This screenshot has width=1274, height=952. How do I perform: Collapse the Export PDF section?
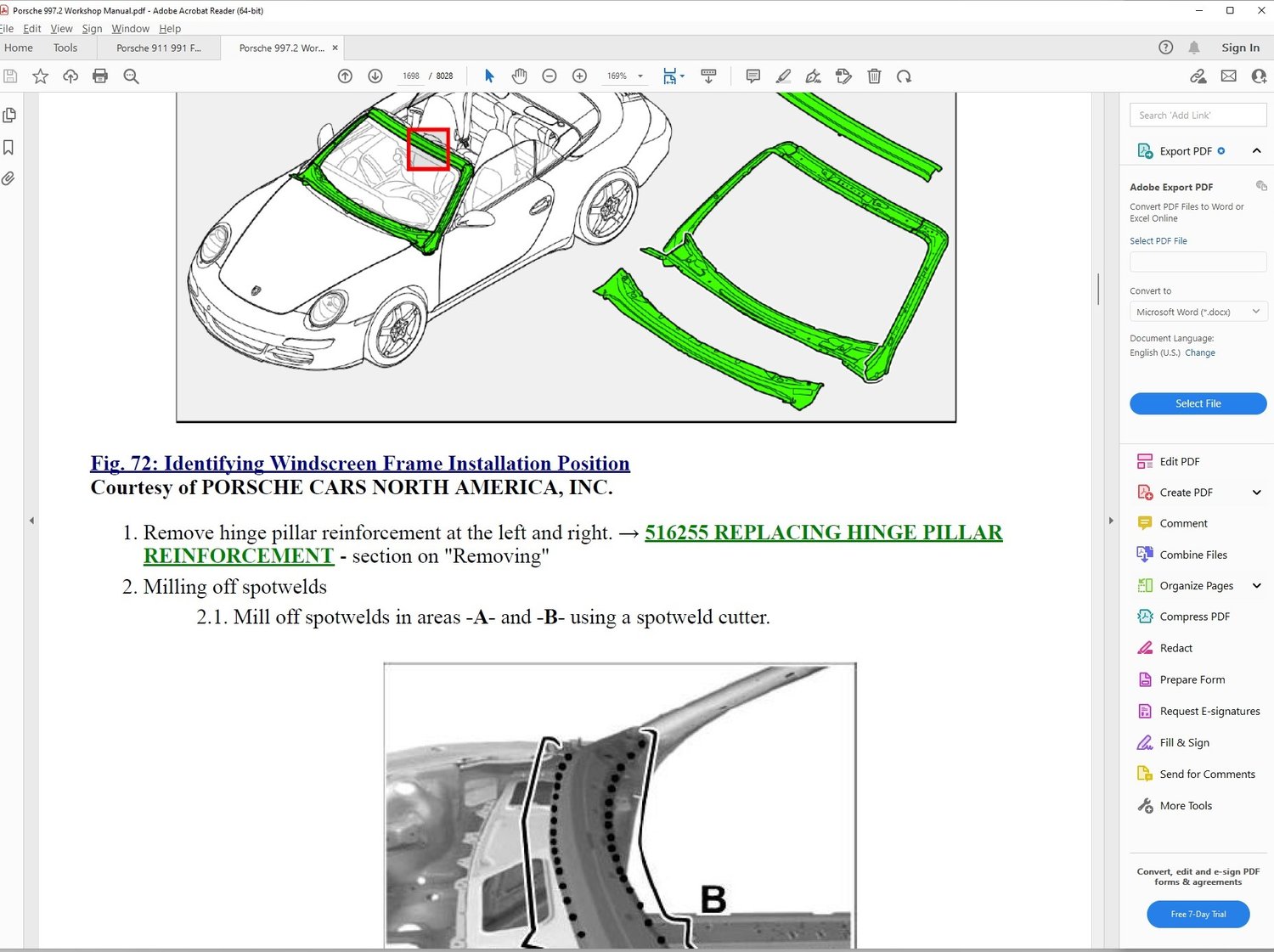pos(1256,150)
